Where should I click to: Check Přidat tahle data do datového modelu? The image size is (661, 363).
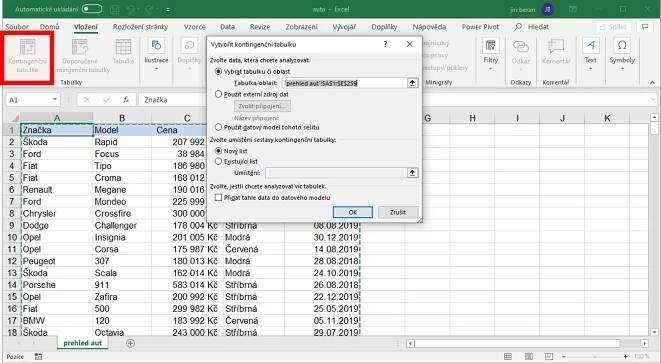coord(218,197)
